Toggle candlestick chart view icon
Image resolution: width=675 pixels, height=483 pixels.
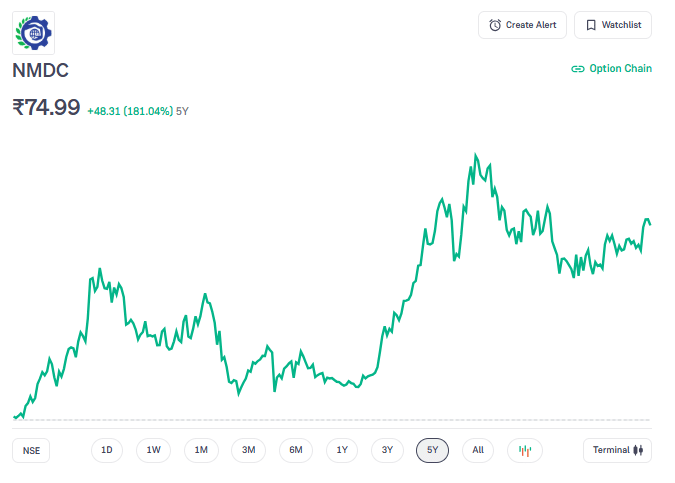point(525,450)
